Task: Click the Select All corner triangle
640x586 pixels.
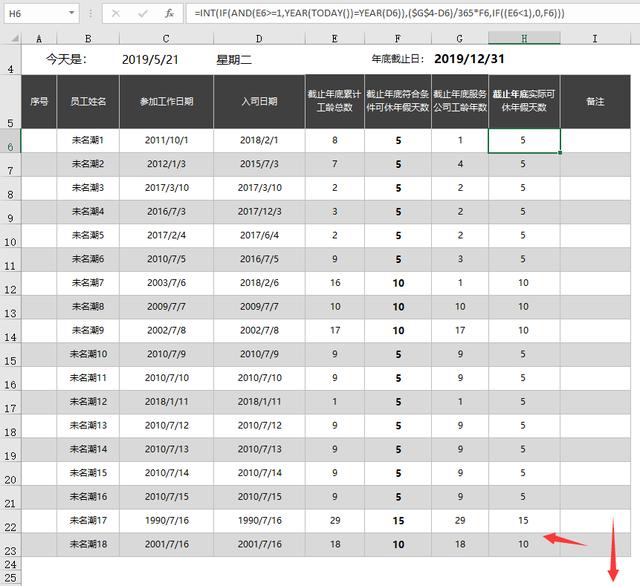Action: click(x=10, y=38)
